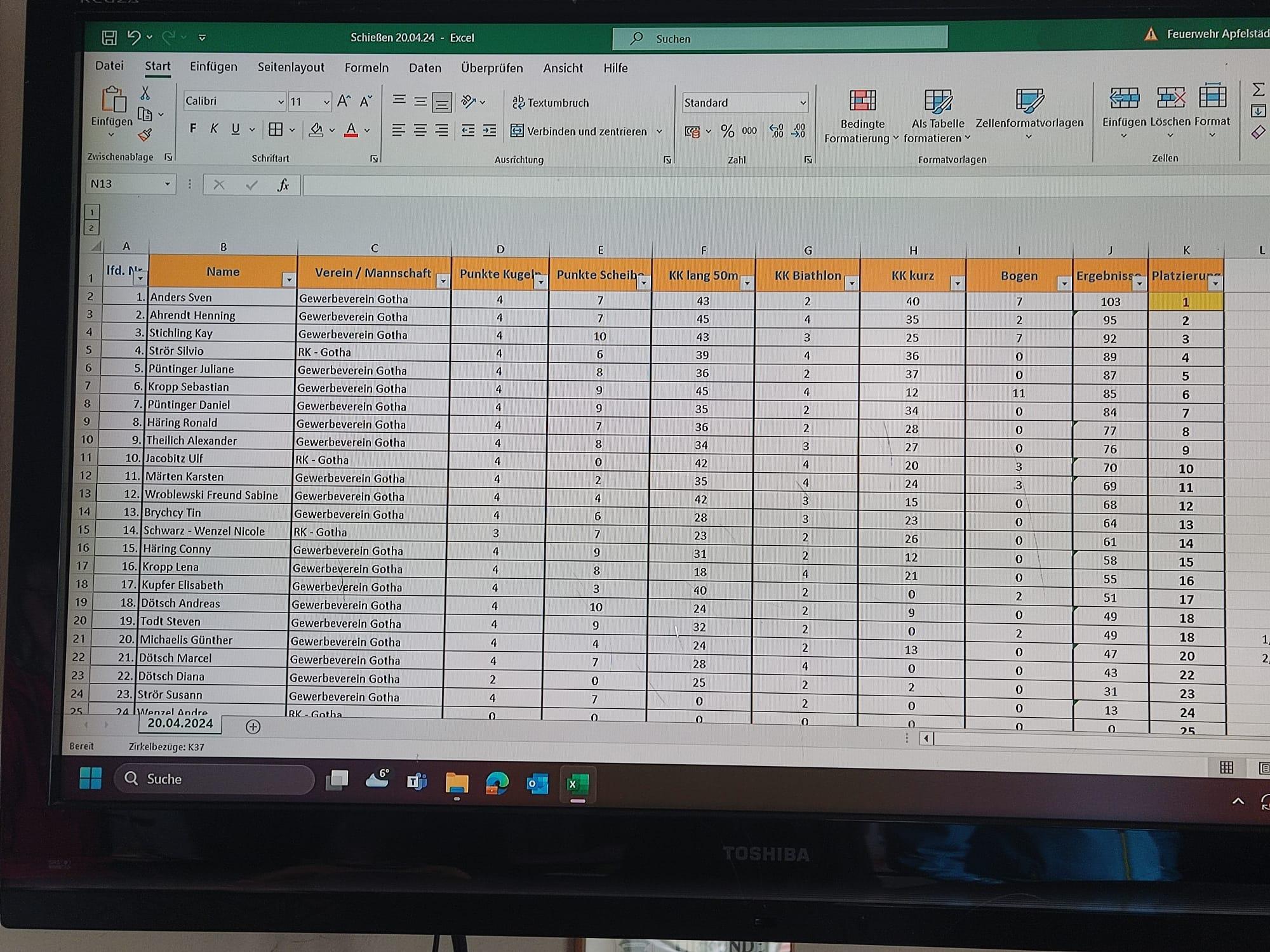Open the Datei menu
Image resolution: width=1270 pixels, height=952 pixels.
[x=109, y=65]
